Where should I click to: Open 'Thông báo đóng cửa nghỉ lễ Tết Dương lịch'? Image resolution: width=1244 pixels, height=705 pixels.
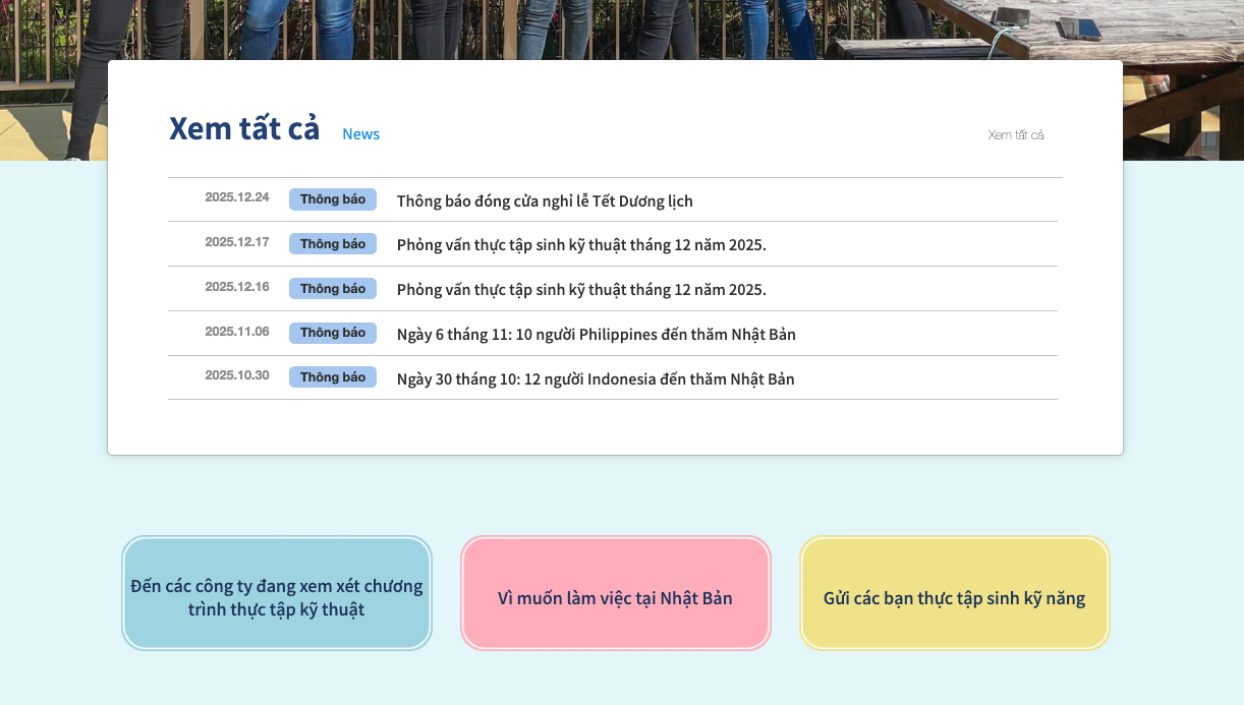[x=544, y=200]
